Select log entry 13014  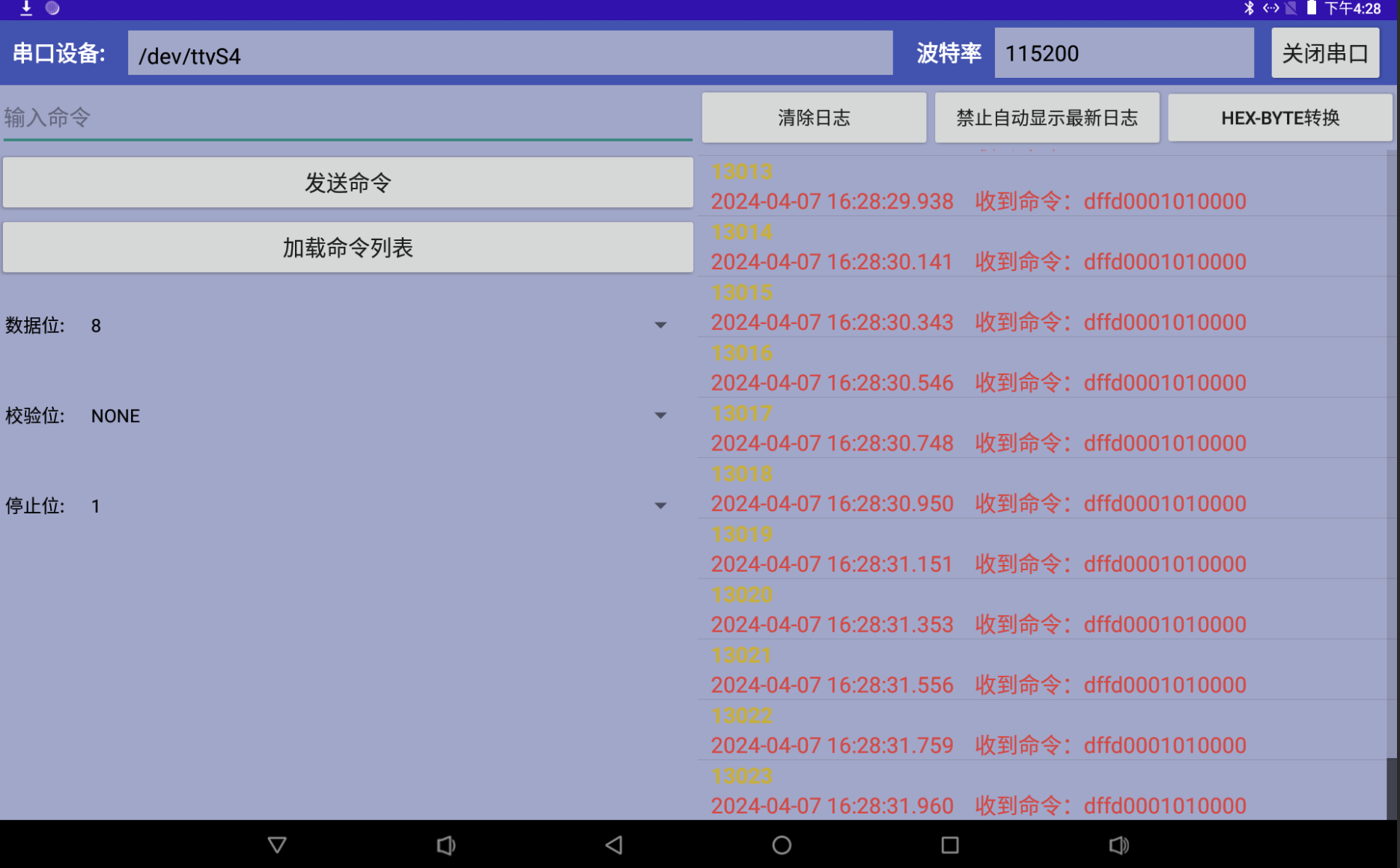click(x=742, y=232)
